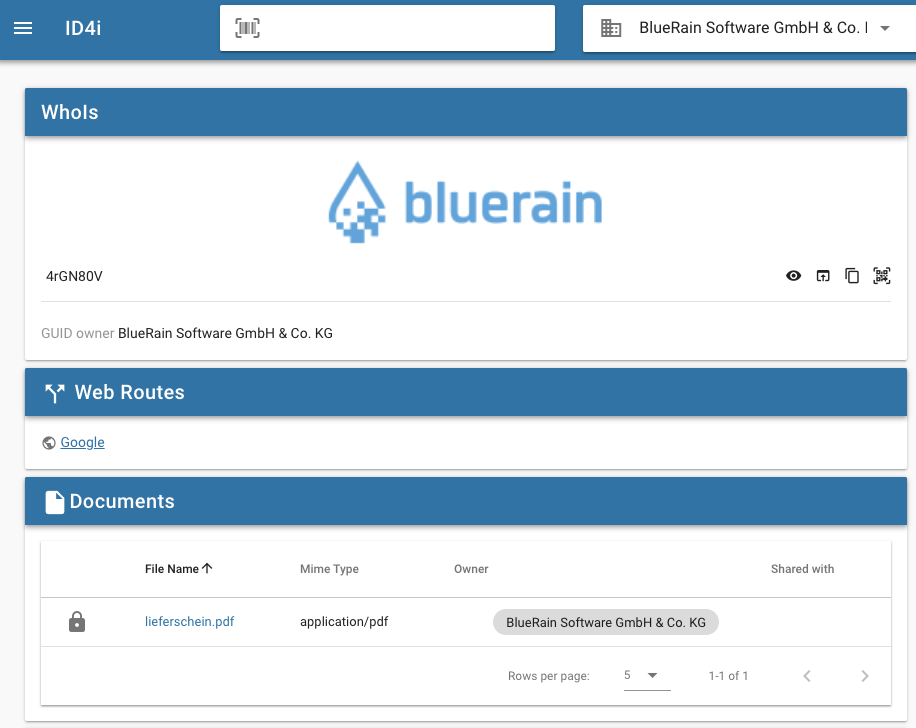Open the lieferschein.pdf document link
Screen dimensions: 916x728
[189, 622]
